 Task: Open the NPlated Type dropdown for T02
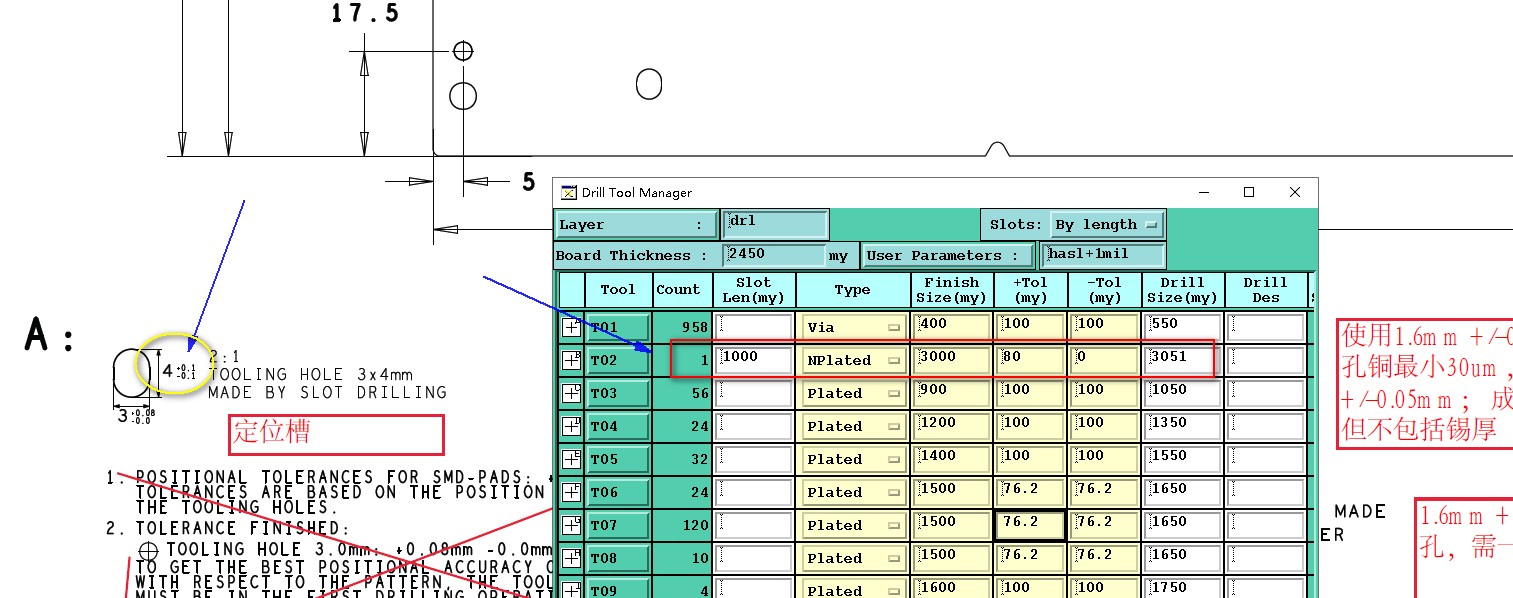tap(854, 360)
